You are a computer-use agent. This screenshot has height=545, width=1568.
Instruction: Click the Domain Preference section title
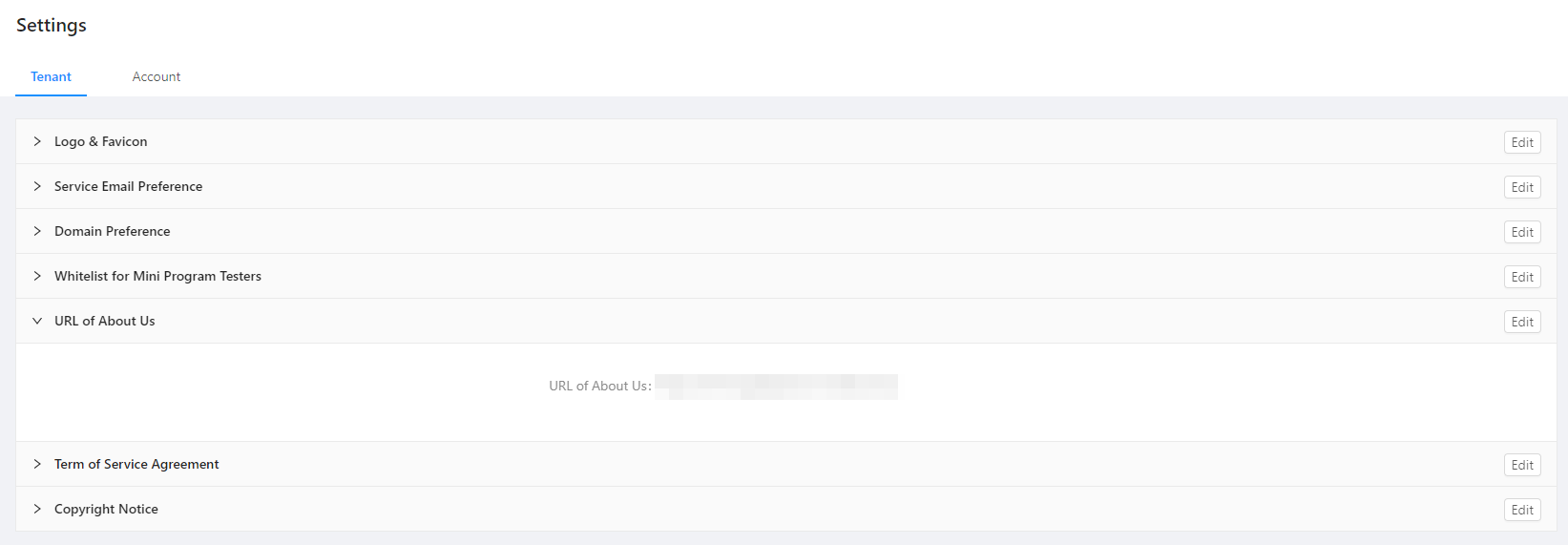(112, 231)
